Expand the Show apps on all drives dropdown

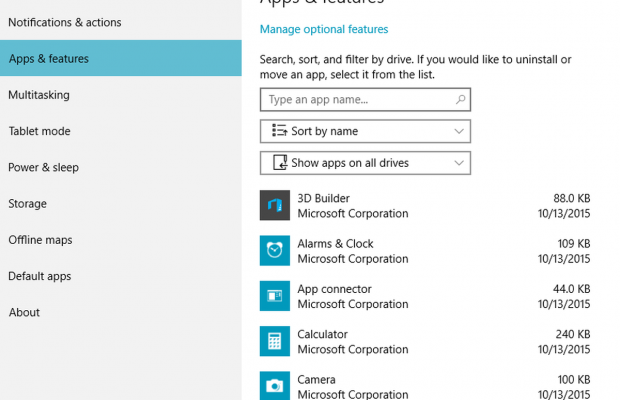point(365,162)
